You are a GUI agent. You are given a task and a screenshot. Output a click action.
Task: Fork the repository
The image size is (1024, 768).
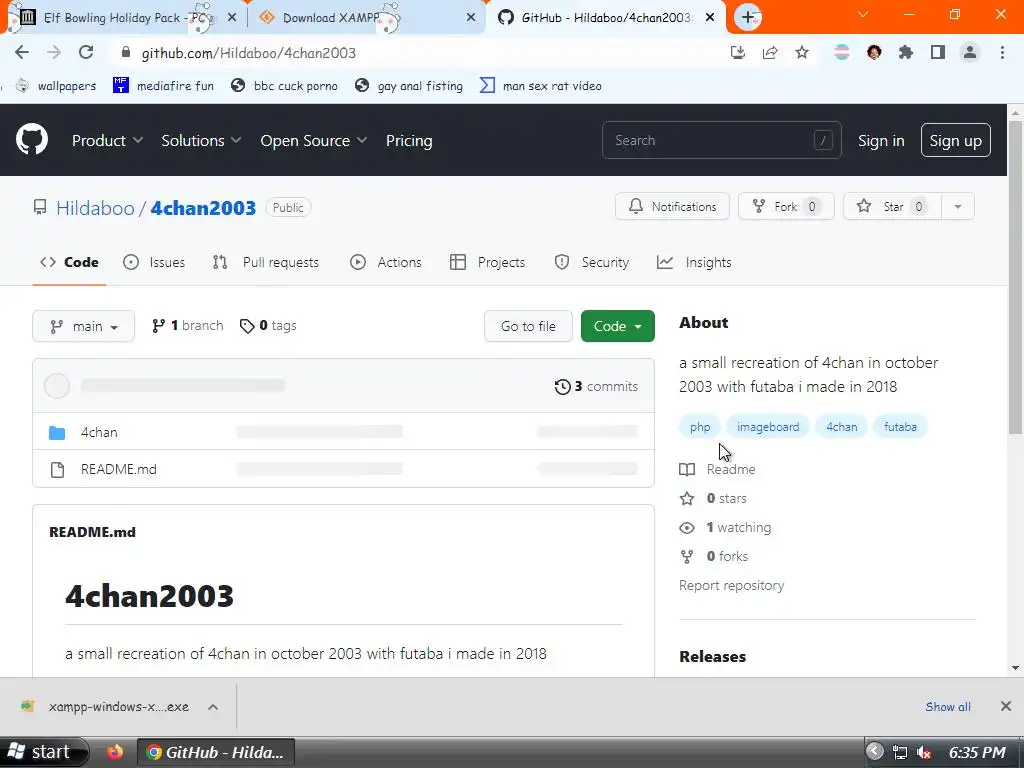[786, 206]
